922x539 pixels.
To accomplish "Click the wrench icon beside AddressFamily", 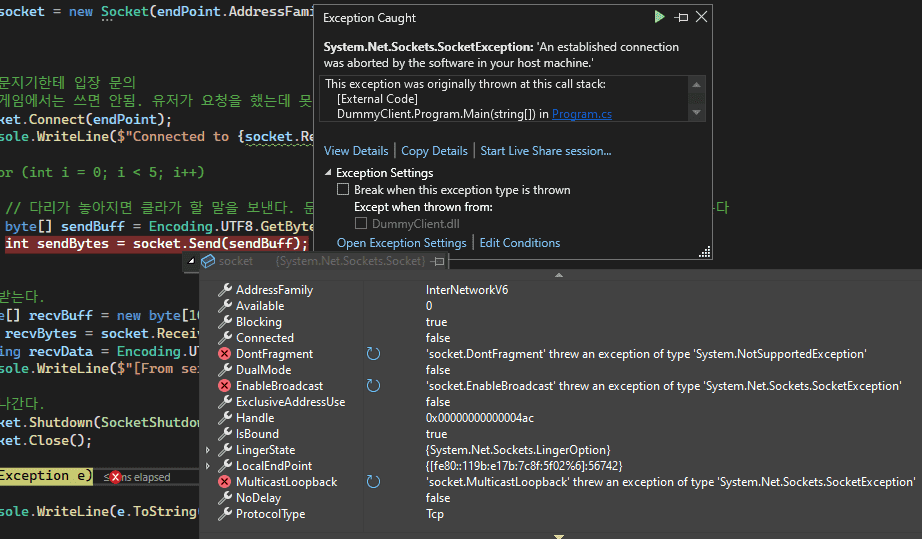I will click(225, 290).
